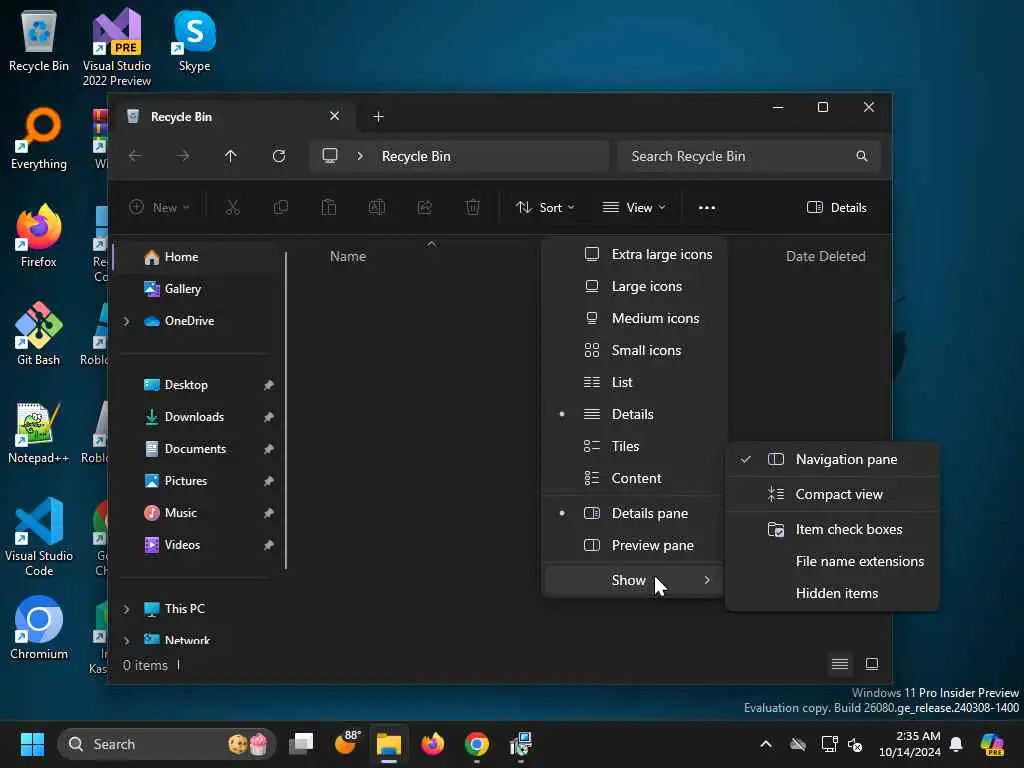
Task: Open Downloads in navigation pane
Action: click(x=196, y=417)
